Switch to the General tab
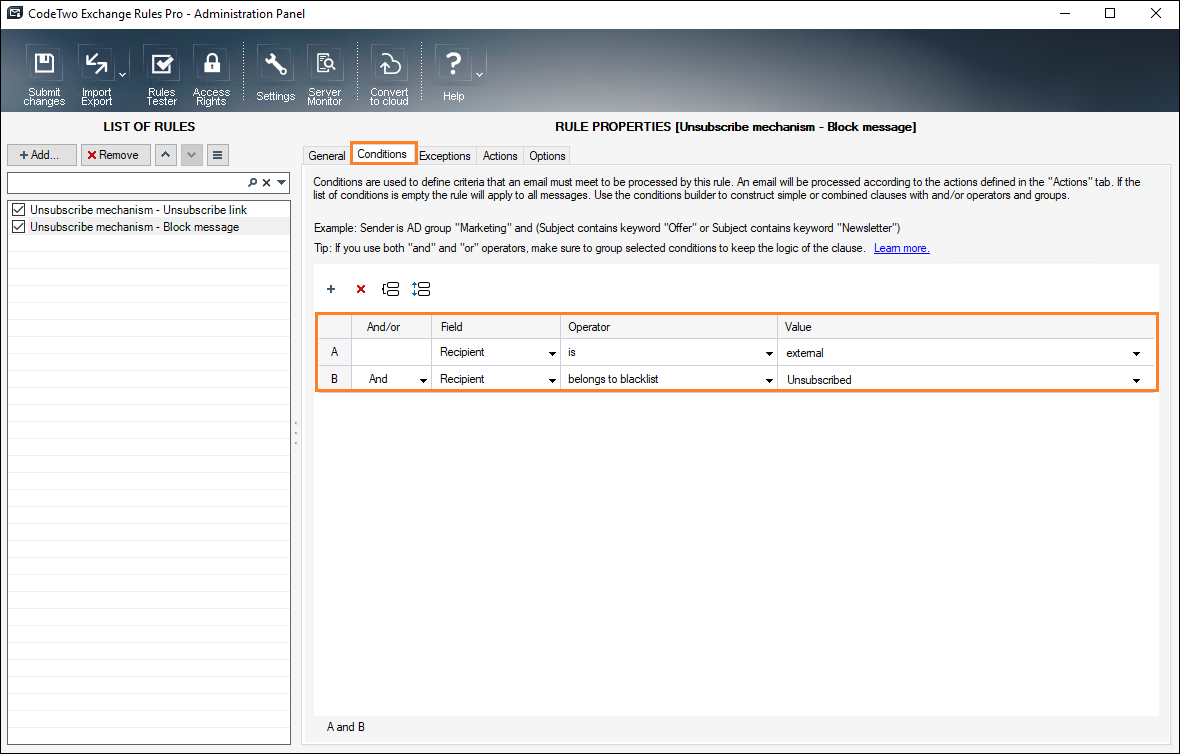Image resolution: width=1180 pixels, height=754 pixels. tap(327, 156)
